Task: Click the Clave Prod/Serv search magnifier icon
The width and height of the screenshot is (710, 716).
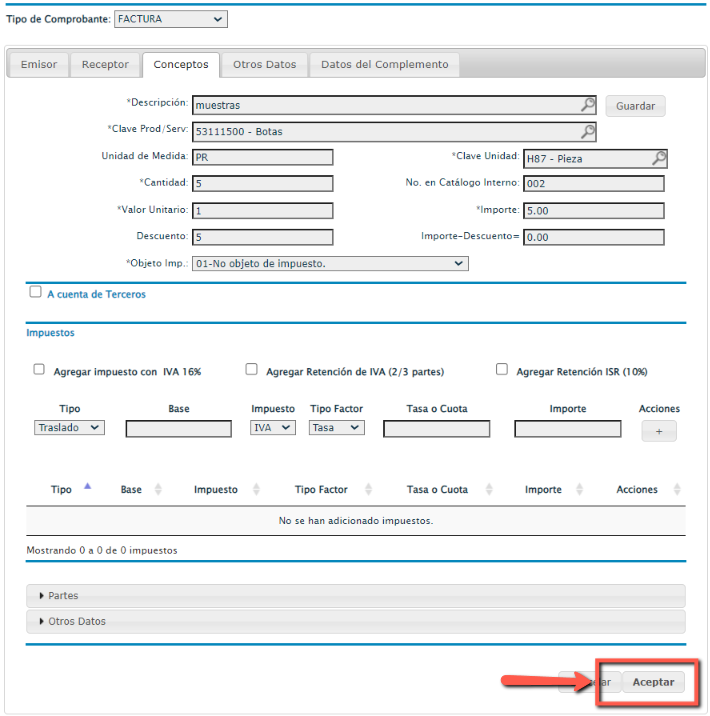Action: tap(588, 132)
